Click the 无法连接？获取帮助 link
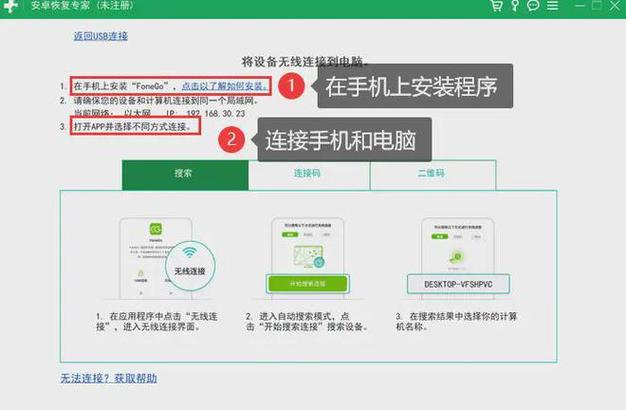626x410 pixels. [109, 378]
